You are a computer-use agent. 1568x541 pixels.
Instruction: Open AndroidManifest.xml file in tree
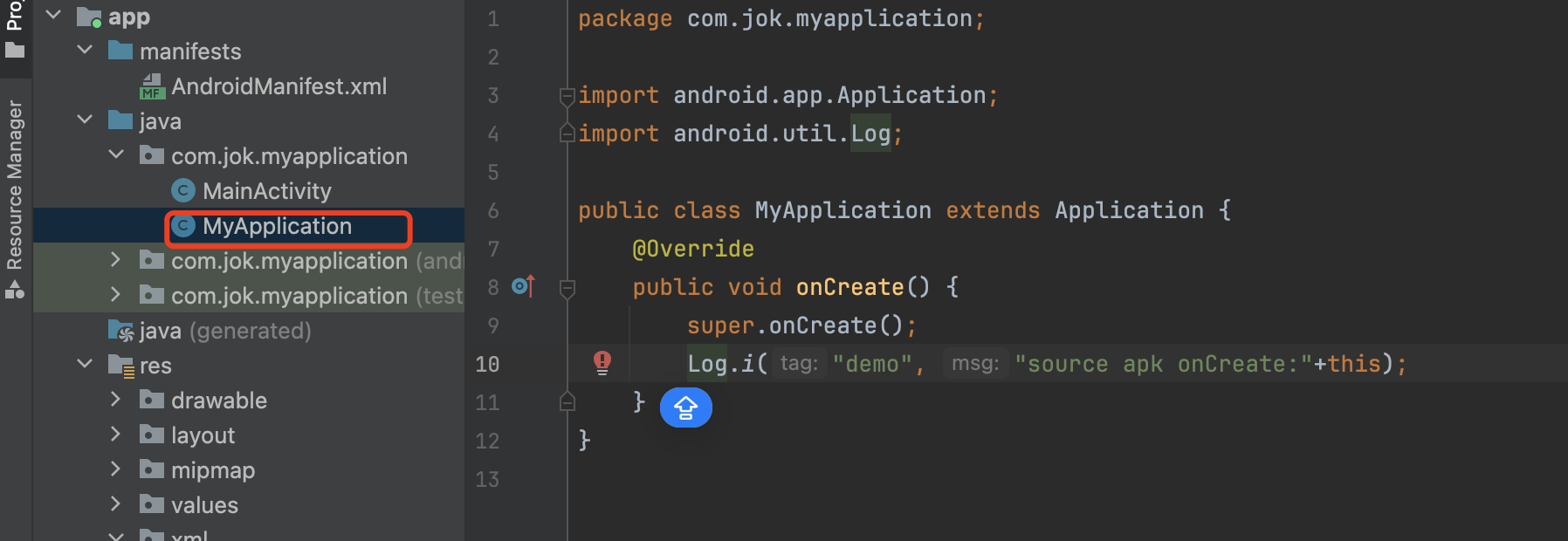point(279,86)
